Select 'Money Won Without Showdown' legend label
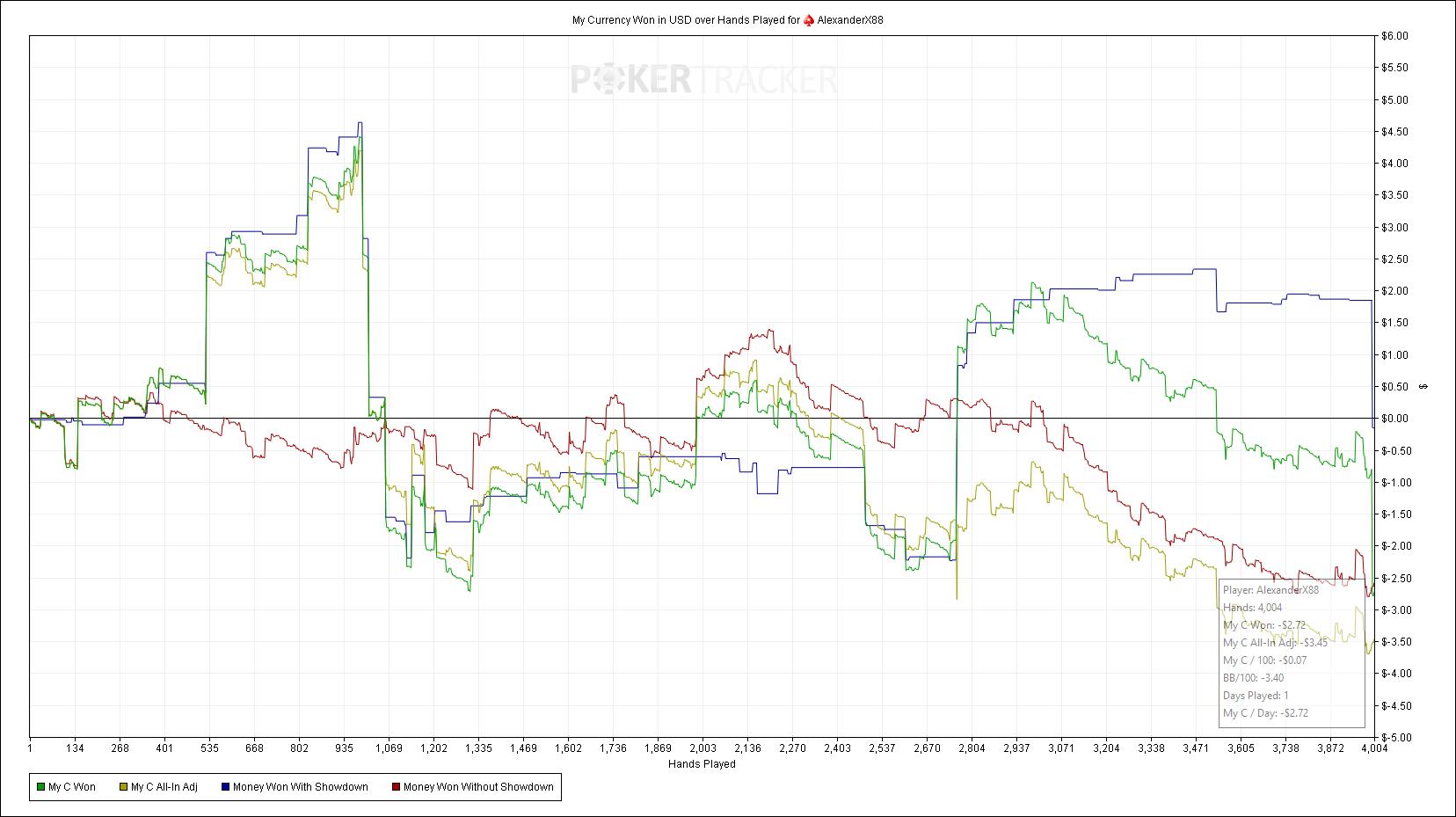 [x=478, y=787]
